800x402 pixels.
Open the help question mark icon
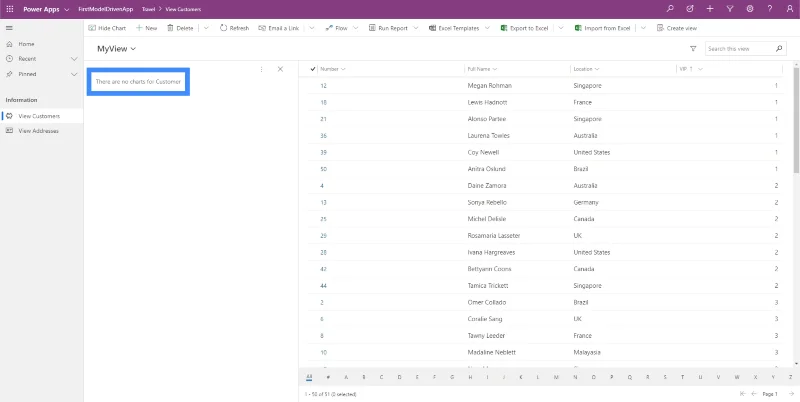[770, 9]
